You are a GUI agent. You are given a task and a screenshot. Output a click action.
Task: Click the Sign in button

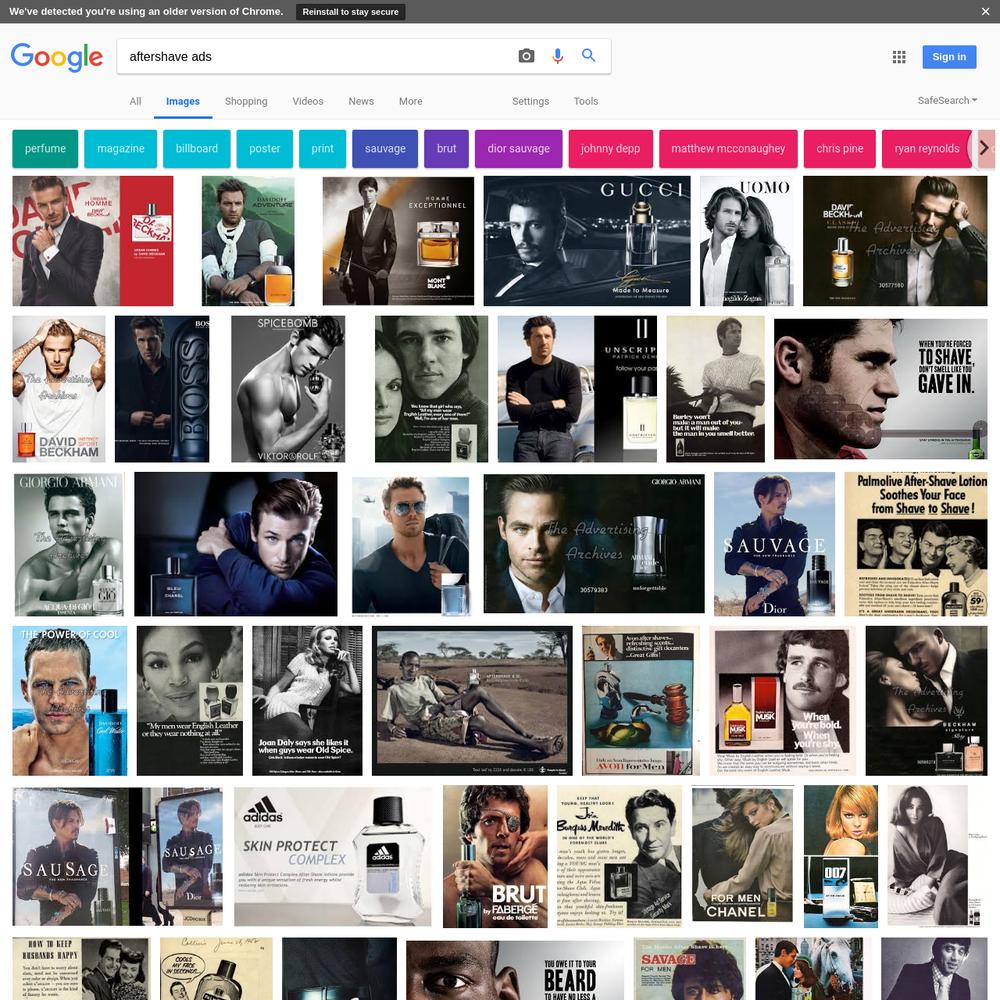point(949,57)
